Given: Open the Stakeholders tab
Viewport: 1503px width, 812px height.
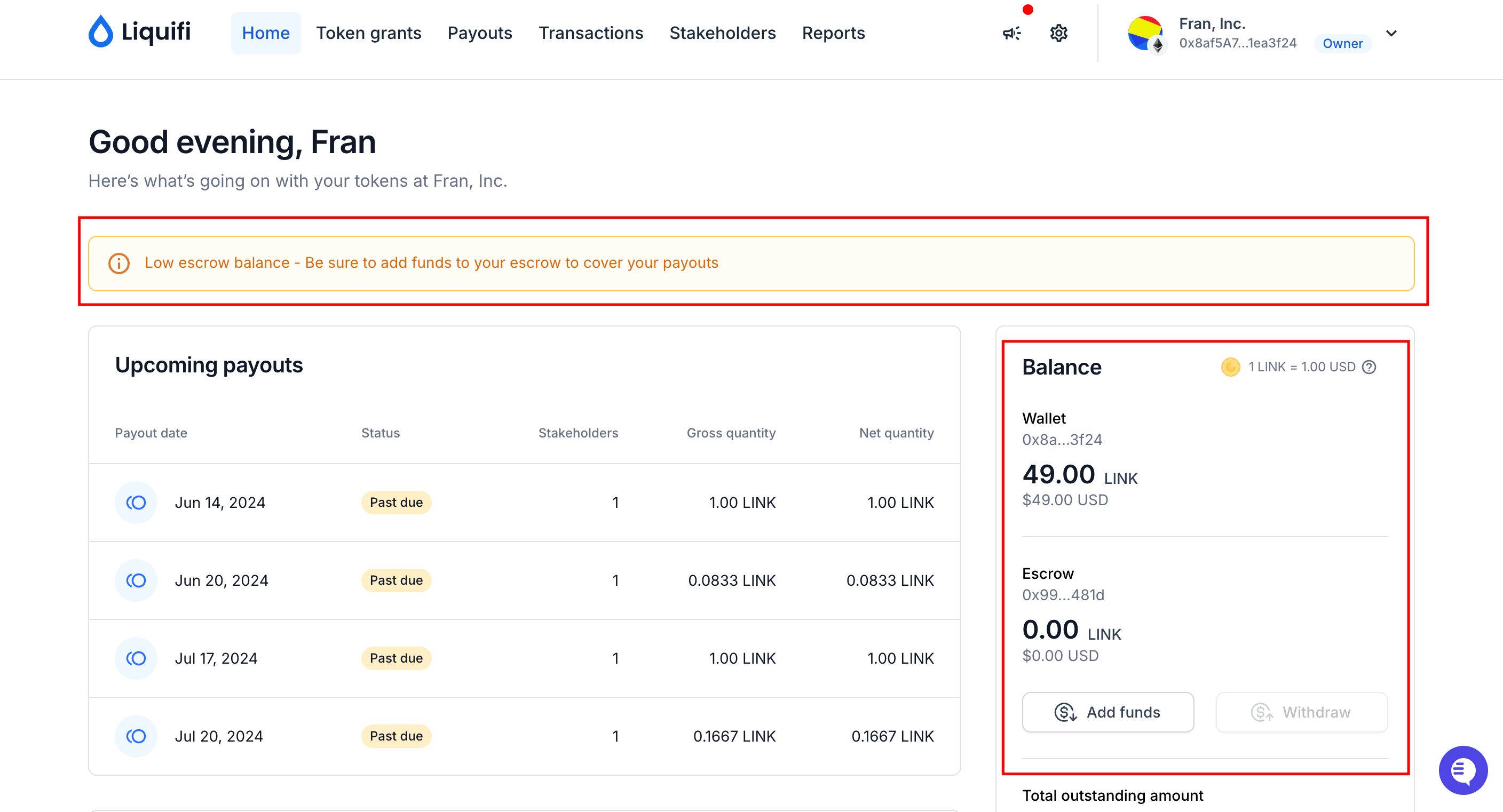Looking at the screenshot, I should (x=722, y=33).
